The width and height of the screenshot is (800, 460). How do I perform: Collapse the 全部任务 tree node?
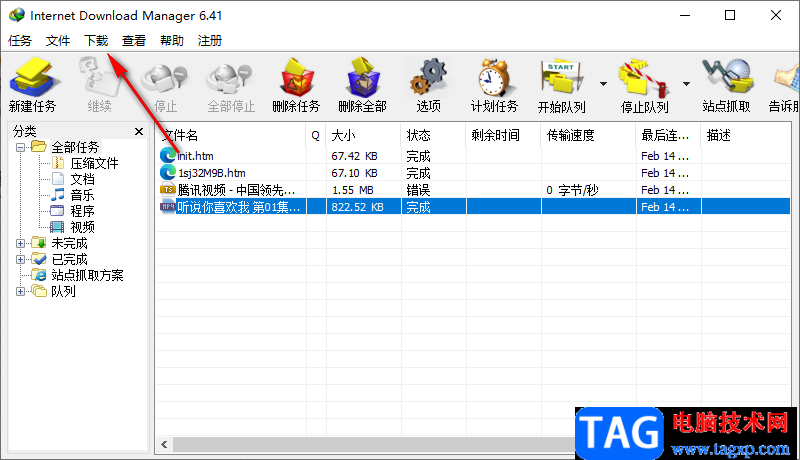tap(20, 148)
